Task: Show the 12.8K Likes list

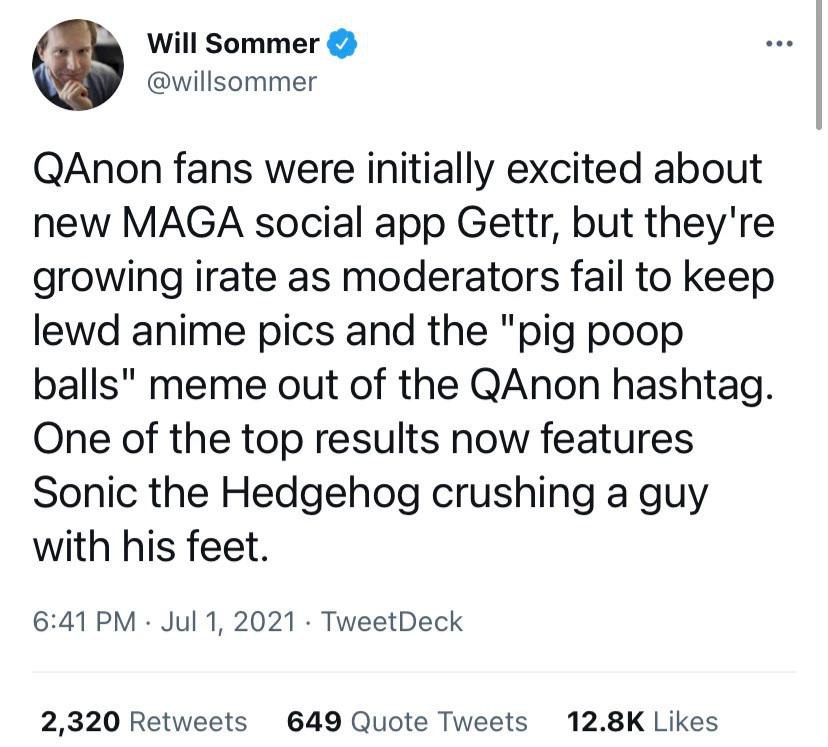Action: [641, 721]
